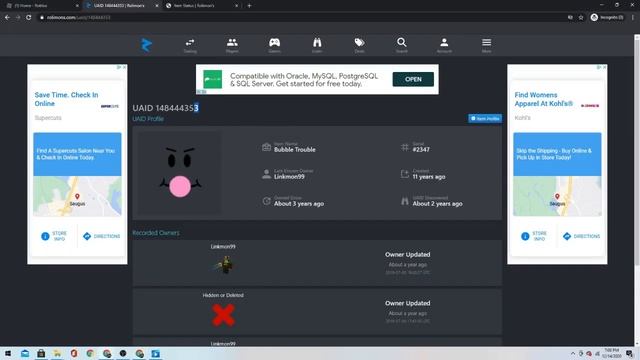Screen dimensions: 640x360
Task: Click the Kohl's ad Store Info button
Action: pos(534,236)
